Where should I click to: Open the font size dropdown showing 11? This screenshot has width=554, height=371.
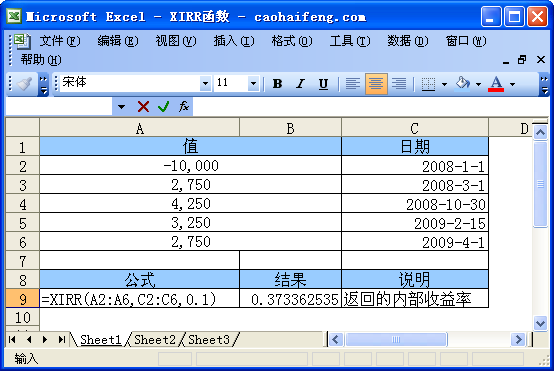[253, 84]
